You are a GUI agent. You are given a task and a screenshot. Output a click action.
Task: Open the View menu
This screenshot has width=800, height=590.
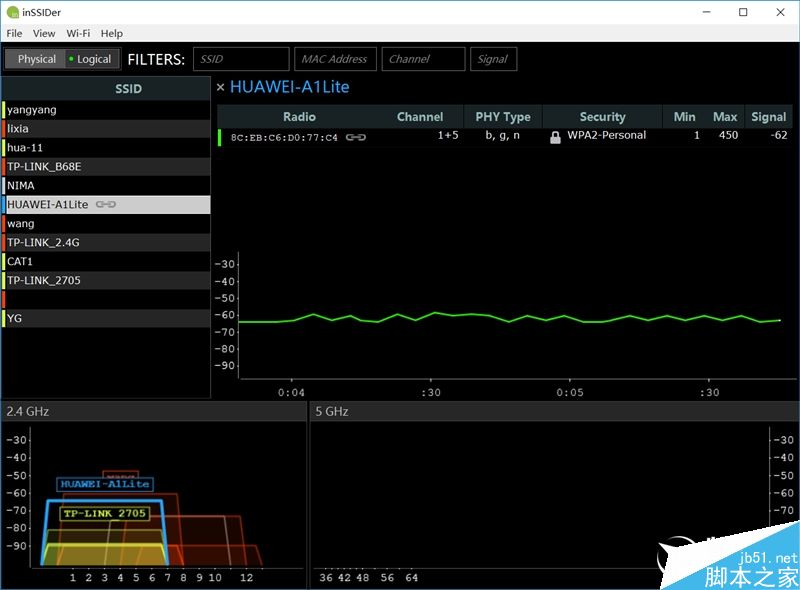(x=44, y=34)
